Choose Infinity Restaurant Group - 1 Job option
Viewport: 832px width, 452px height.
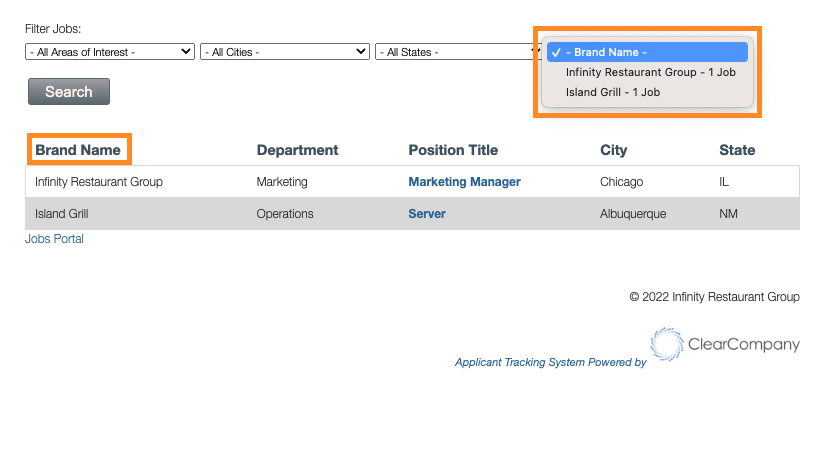[x=651, y=72]
